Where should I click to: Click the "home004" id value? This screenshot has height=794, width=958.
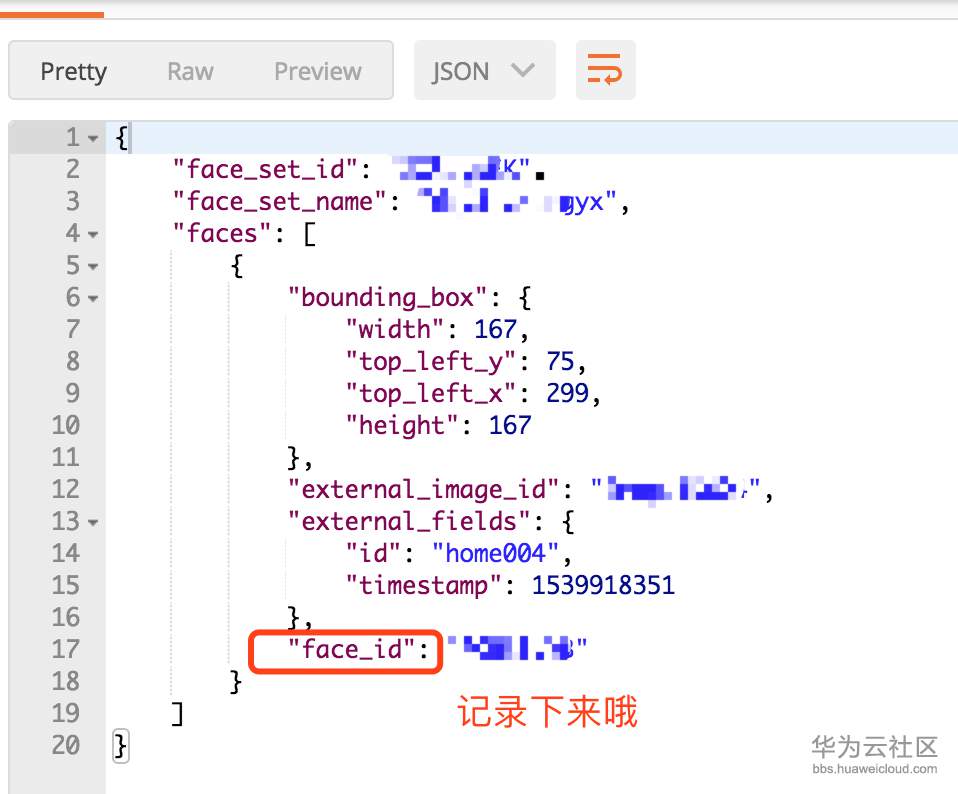pos(495,553)
